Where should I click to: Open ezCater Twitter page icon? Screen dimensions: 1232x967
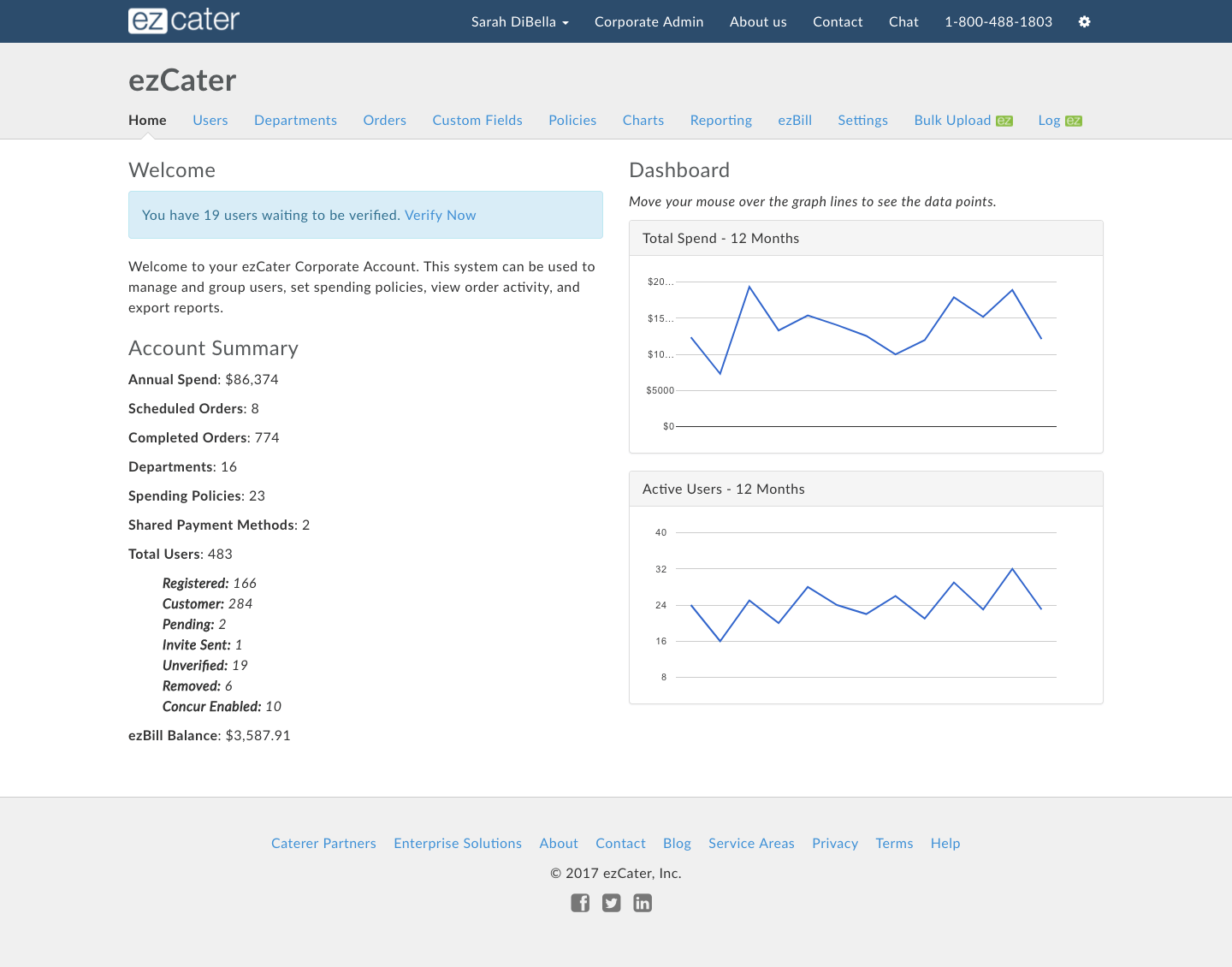tap(611, 903)
